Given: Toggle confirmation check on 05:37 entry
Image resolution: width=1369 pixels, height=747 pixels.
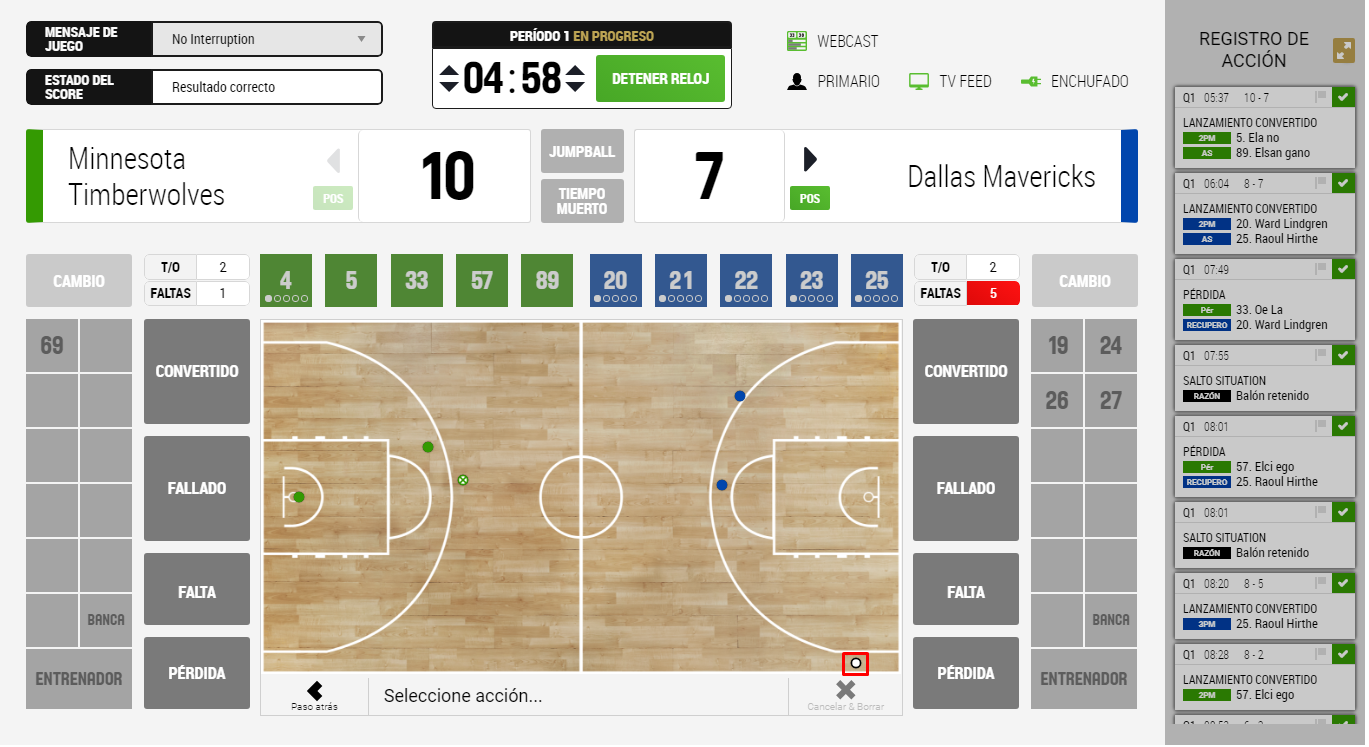Looking at the screenshot, I should click(x=1343, y=98).
